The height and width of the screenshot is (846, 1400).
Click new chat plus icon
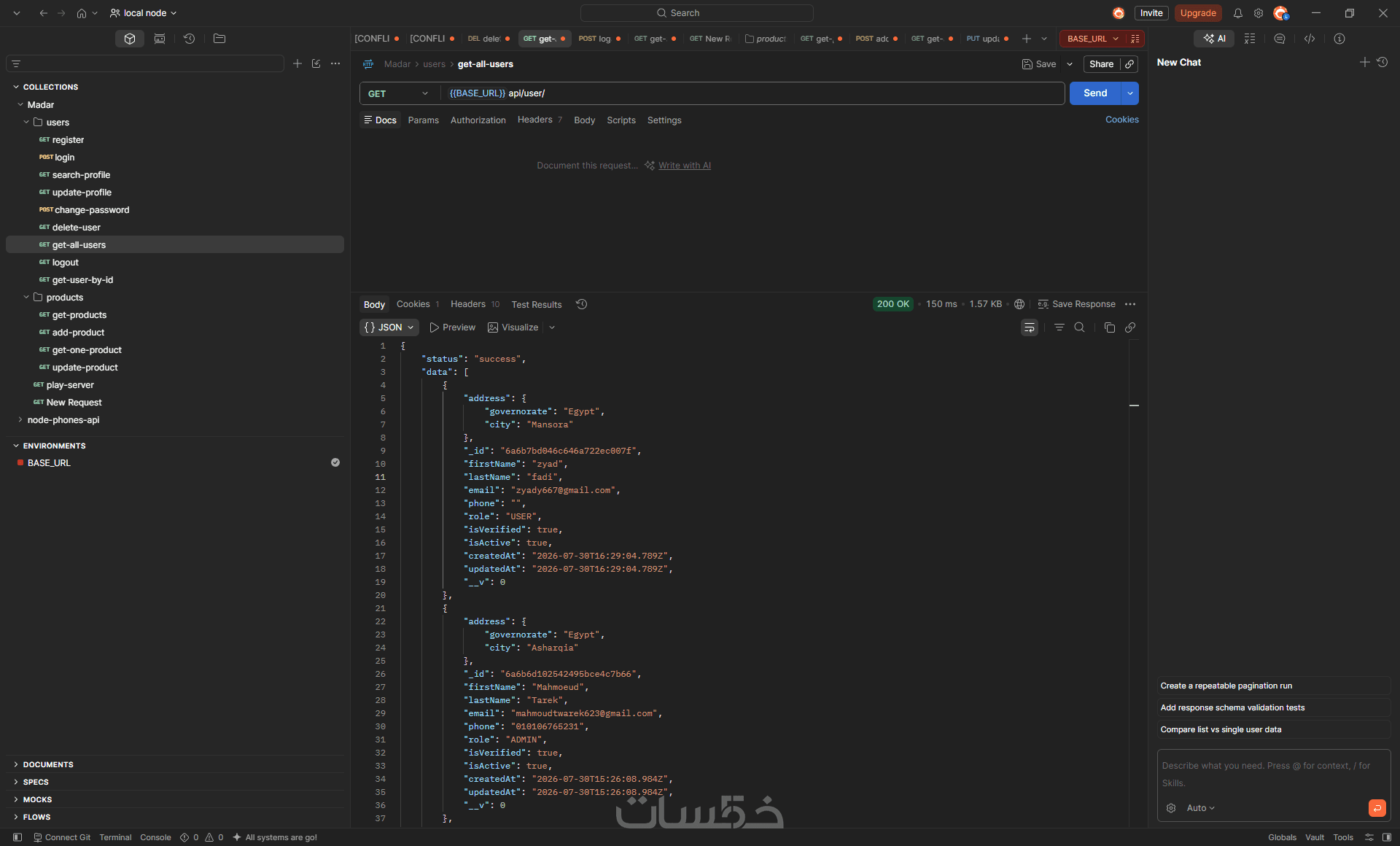coord(1365,63)
